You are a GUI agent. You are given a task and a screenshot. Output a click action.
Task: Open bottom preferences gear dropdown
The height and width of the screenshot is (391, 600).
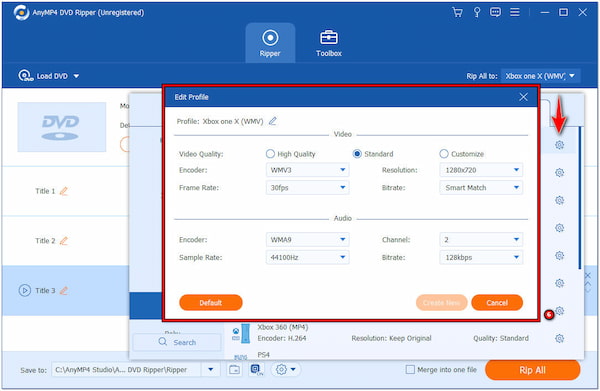point(285,370)
